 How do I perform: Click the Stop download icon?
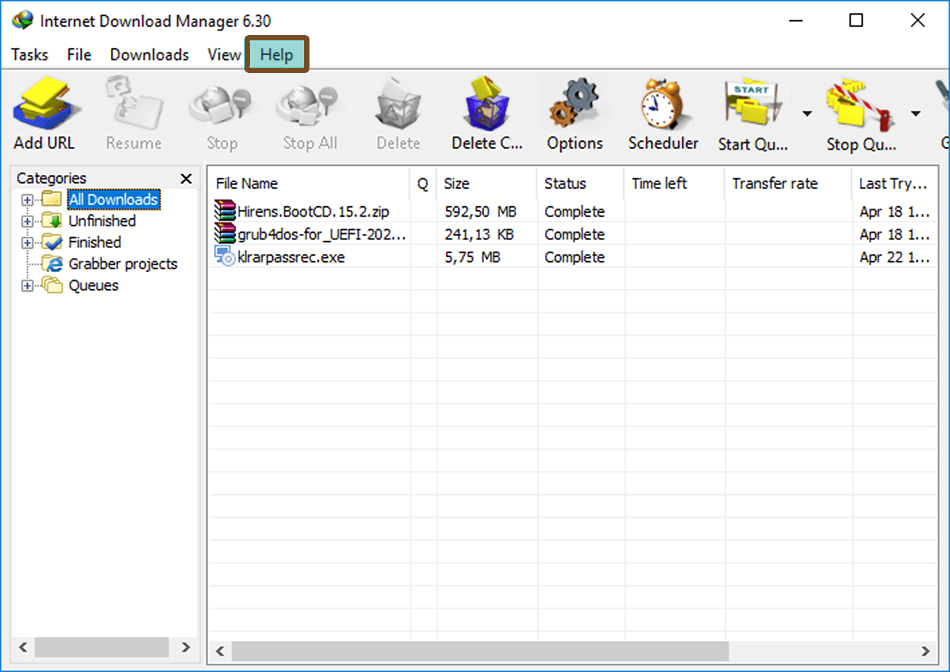(219, 110)
